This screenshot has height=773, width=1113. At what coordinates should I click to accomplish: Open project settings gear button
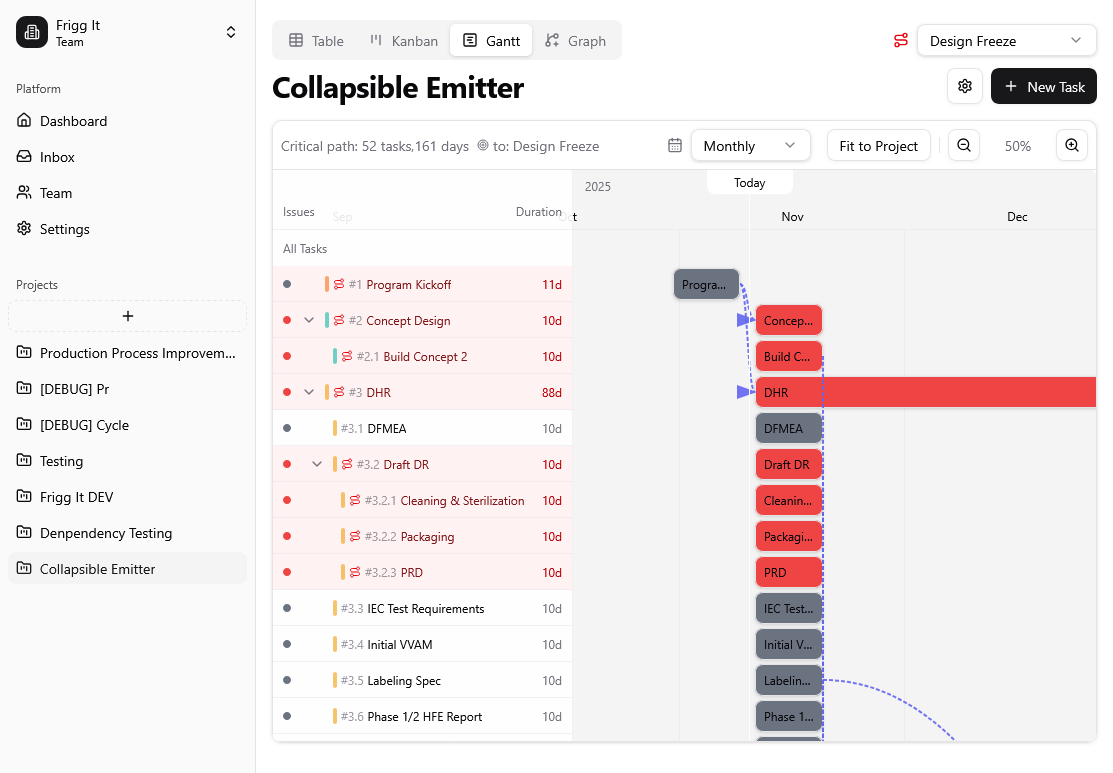pyautogui.click(x=965, y=86)
